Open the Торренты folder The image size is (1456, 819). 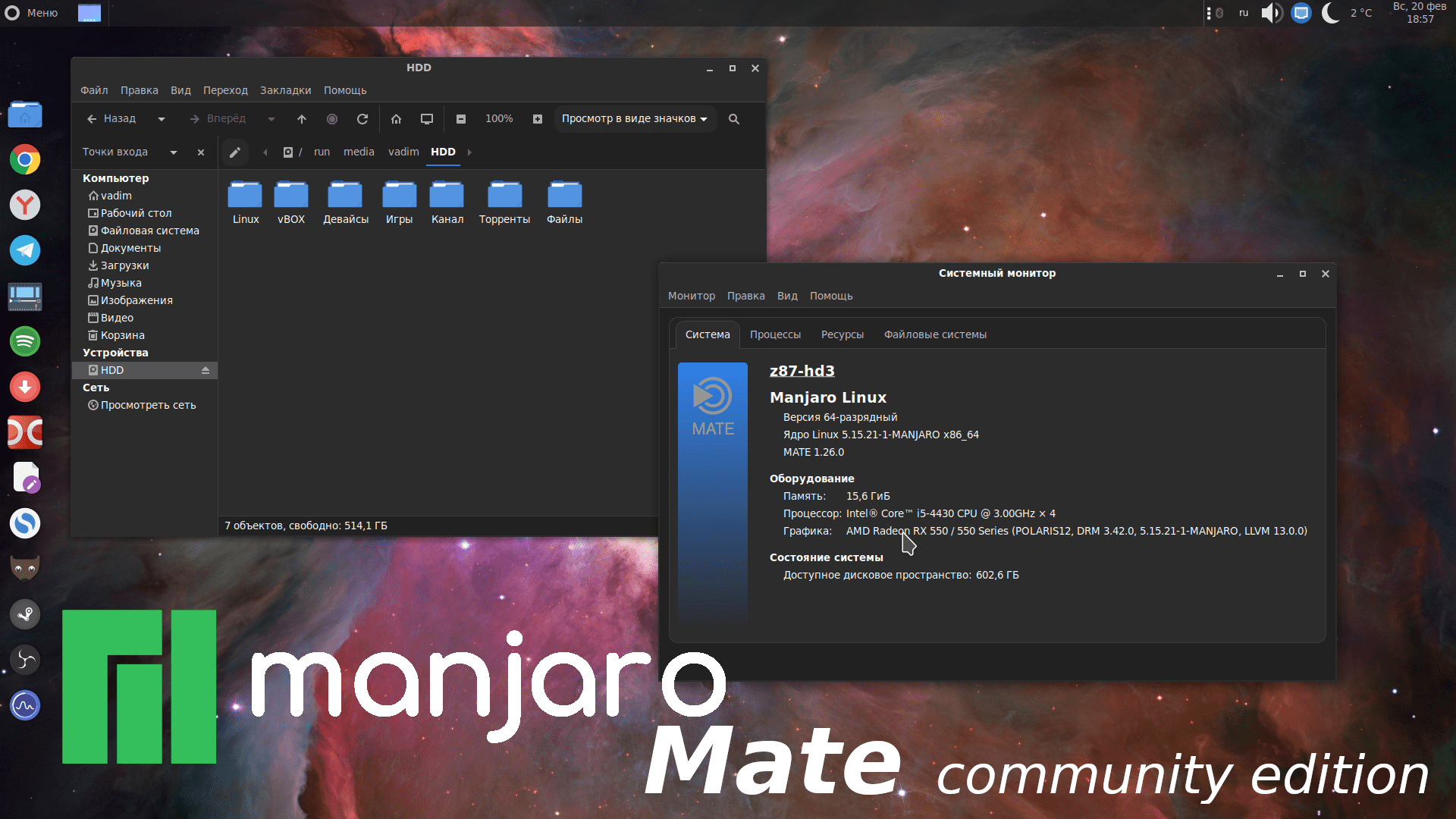[x=504, y=202]
